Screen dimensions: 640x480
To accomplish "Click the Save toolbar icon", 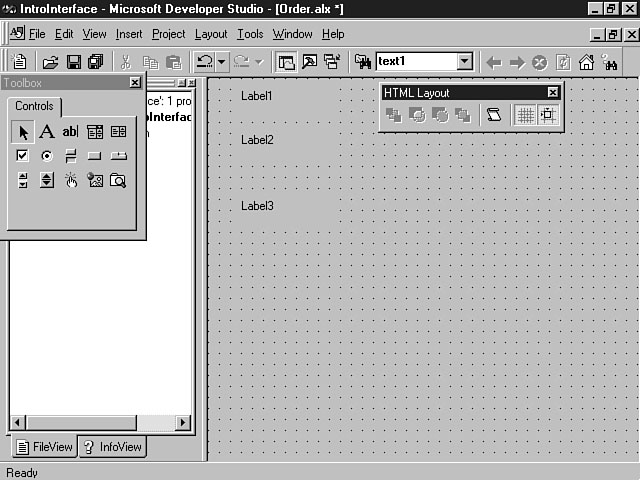I will (73, 62).
